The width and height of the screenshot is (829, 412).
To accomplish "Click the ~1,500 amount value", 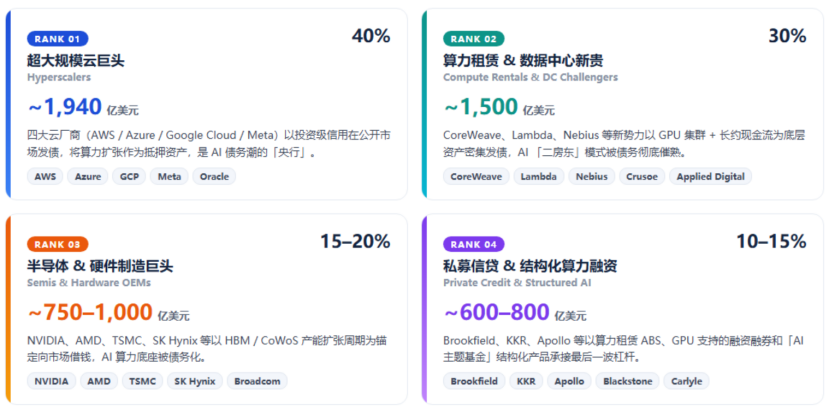I will pos(481,107).
